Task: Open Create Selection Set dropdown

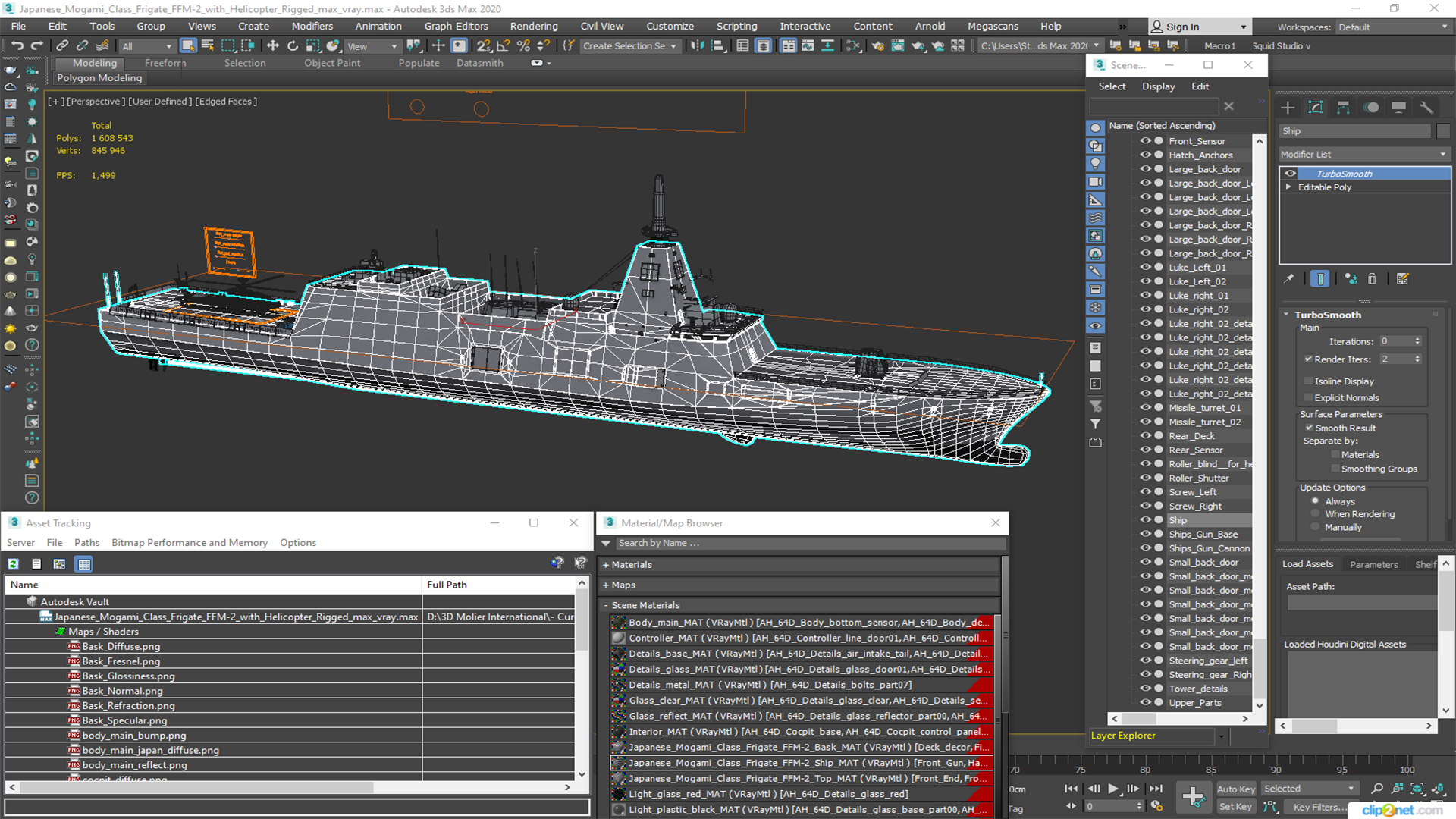Action: tap(629, 46)
